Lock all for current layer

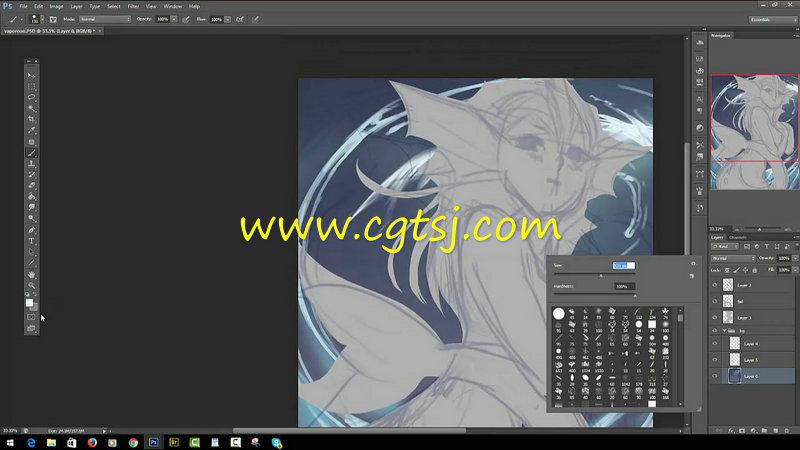pos(755,270)
